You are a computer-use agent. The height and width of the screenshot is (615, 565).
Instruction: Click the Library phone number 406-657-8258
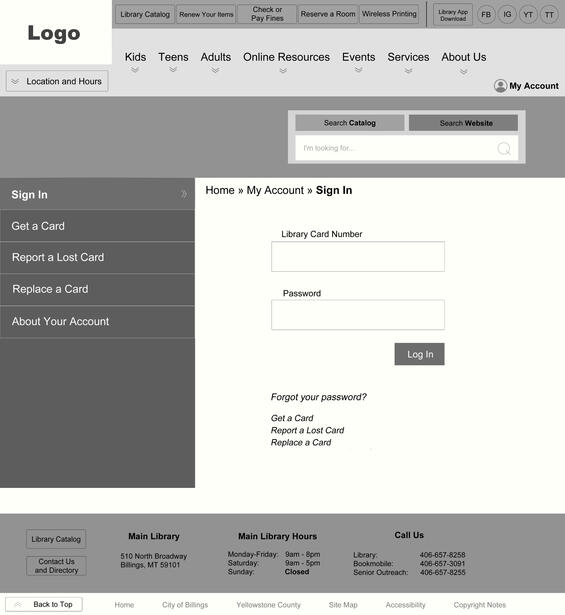(442, 555)
